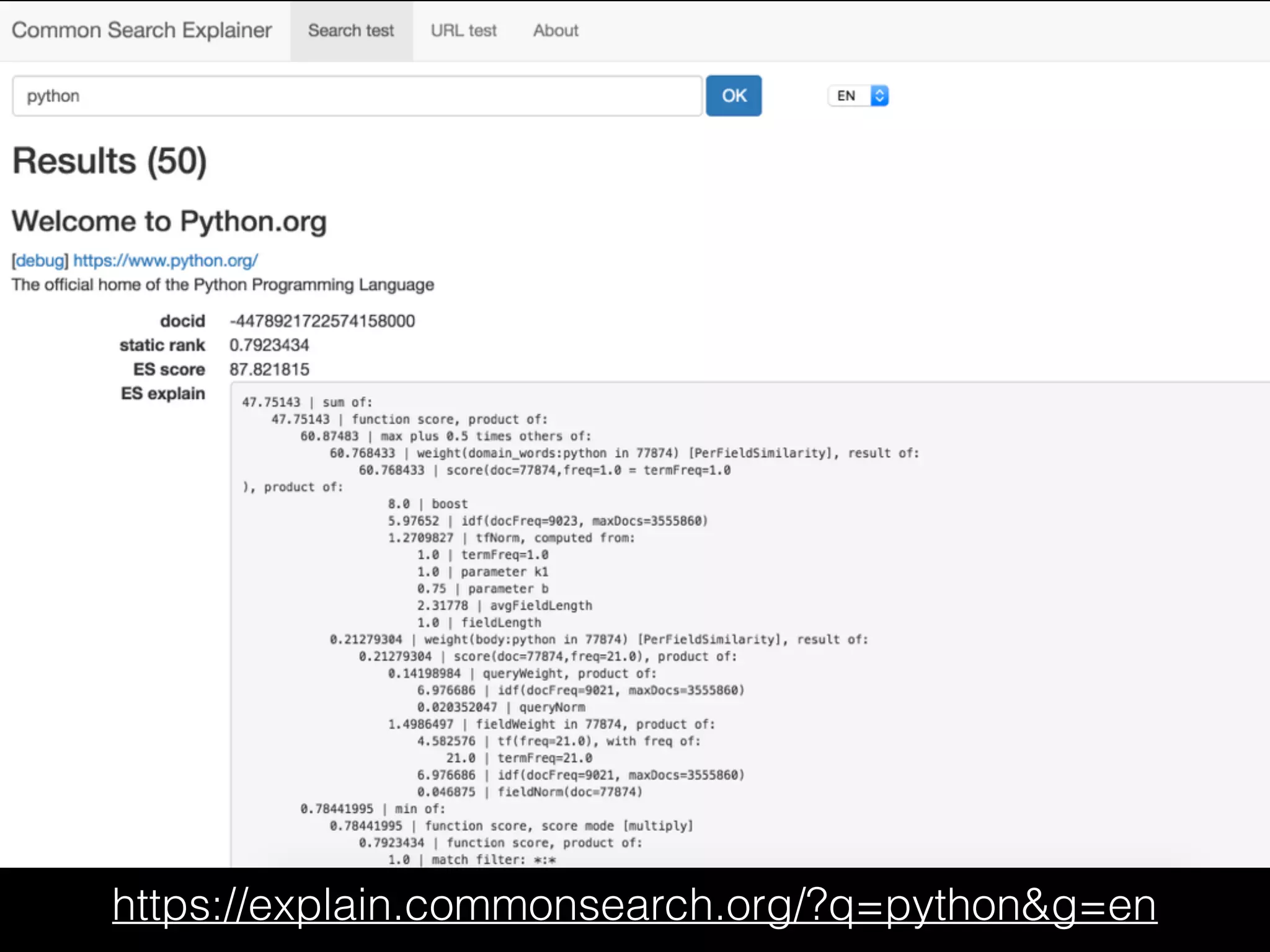1270x952 pixels.
Task: Open the Common Search Explainer brand link
Action: [x=141, y=30]
